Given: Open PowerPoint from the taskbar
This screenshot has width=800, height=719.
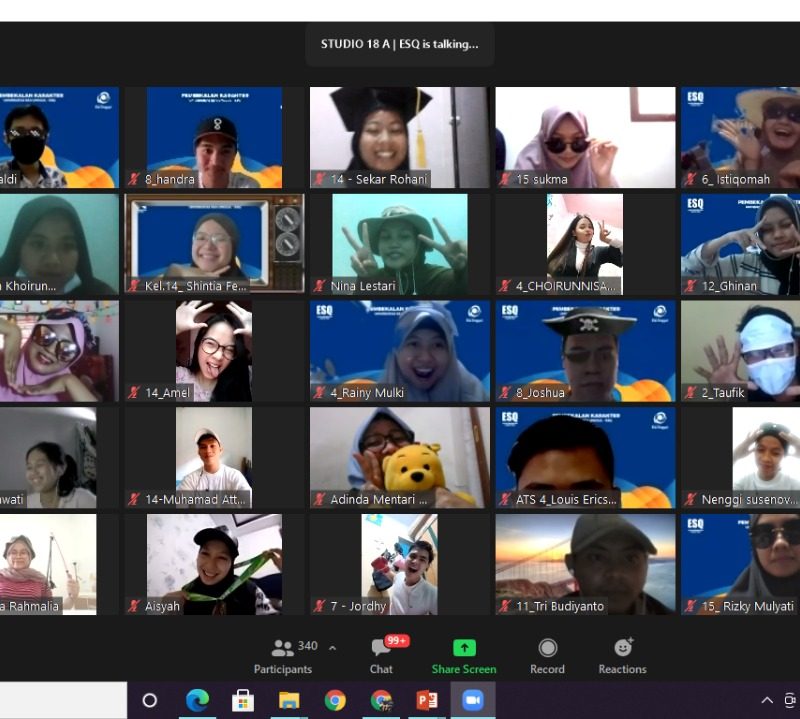Looking at the screenshot, I should (427, 700).
